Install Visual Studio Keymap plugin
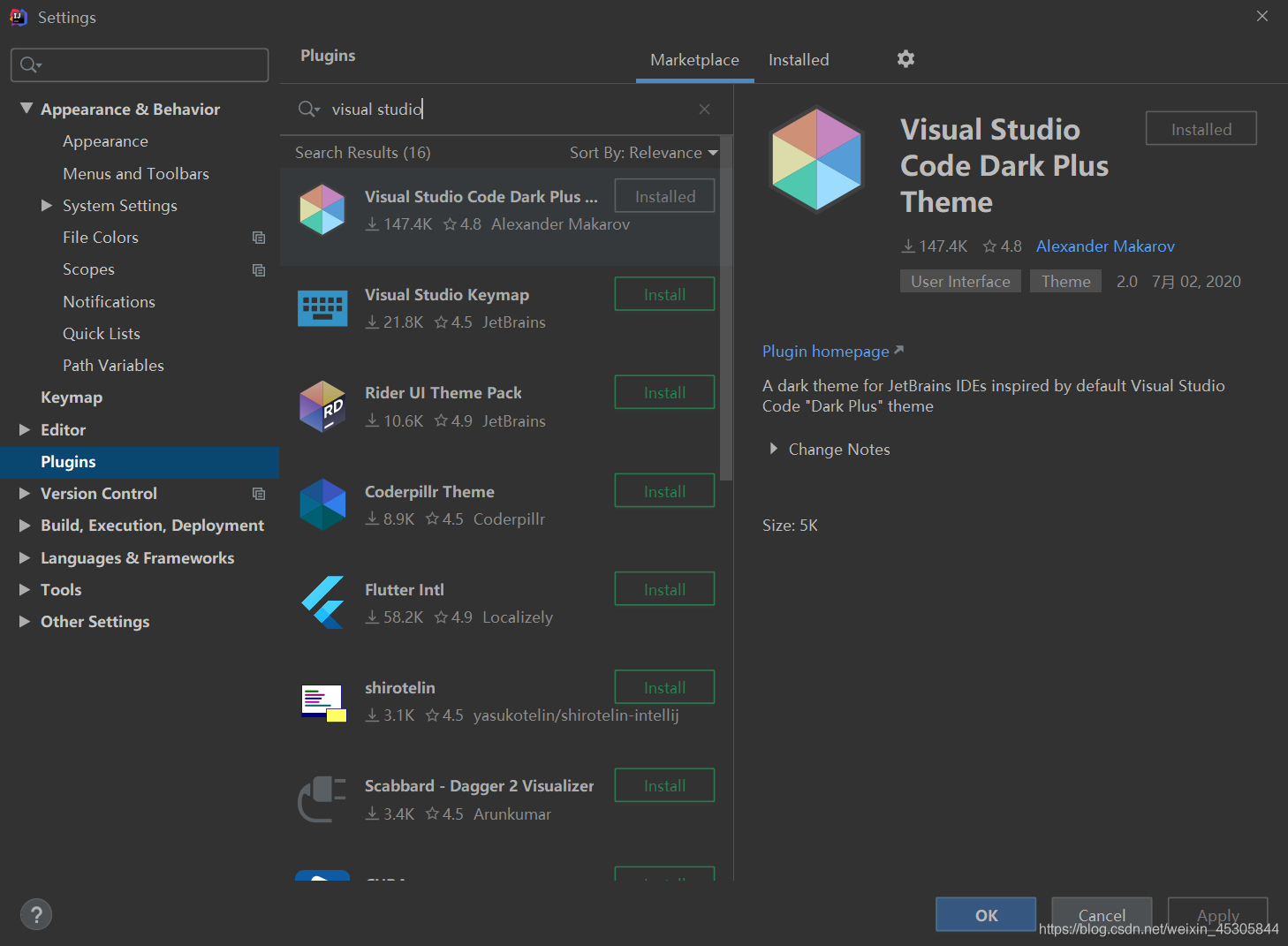 [x=664, y=294]
